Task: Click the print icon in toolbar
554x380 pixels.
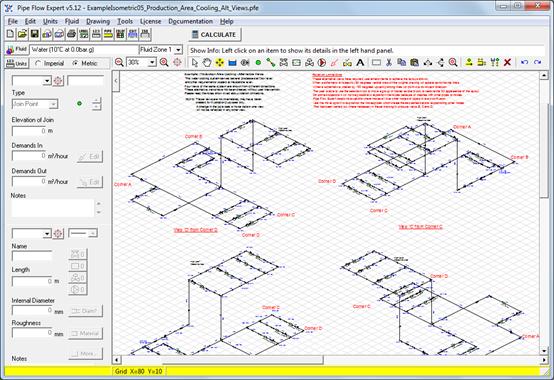Action: click(71, 34)
